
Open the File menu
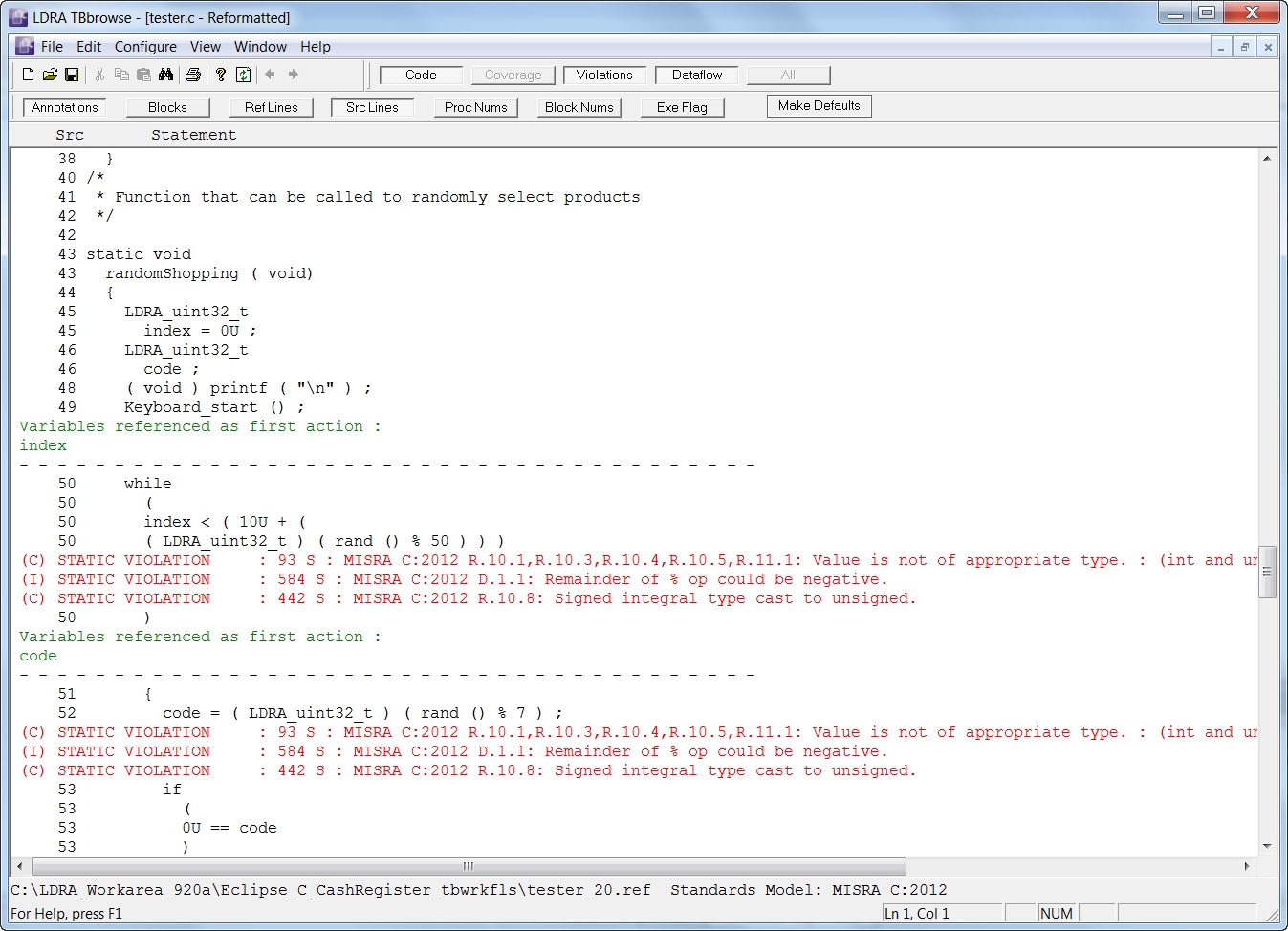52,46
